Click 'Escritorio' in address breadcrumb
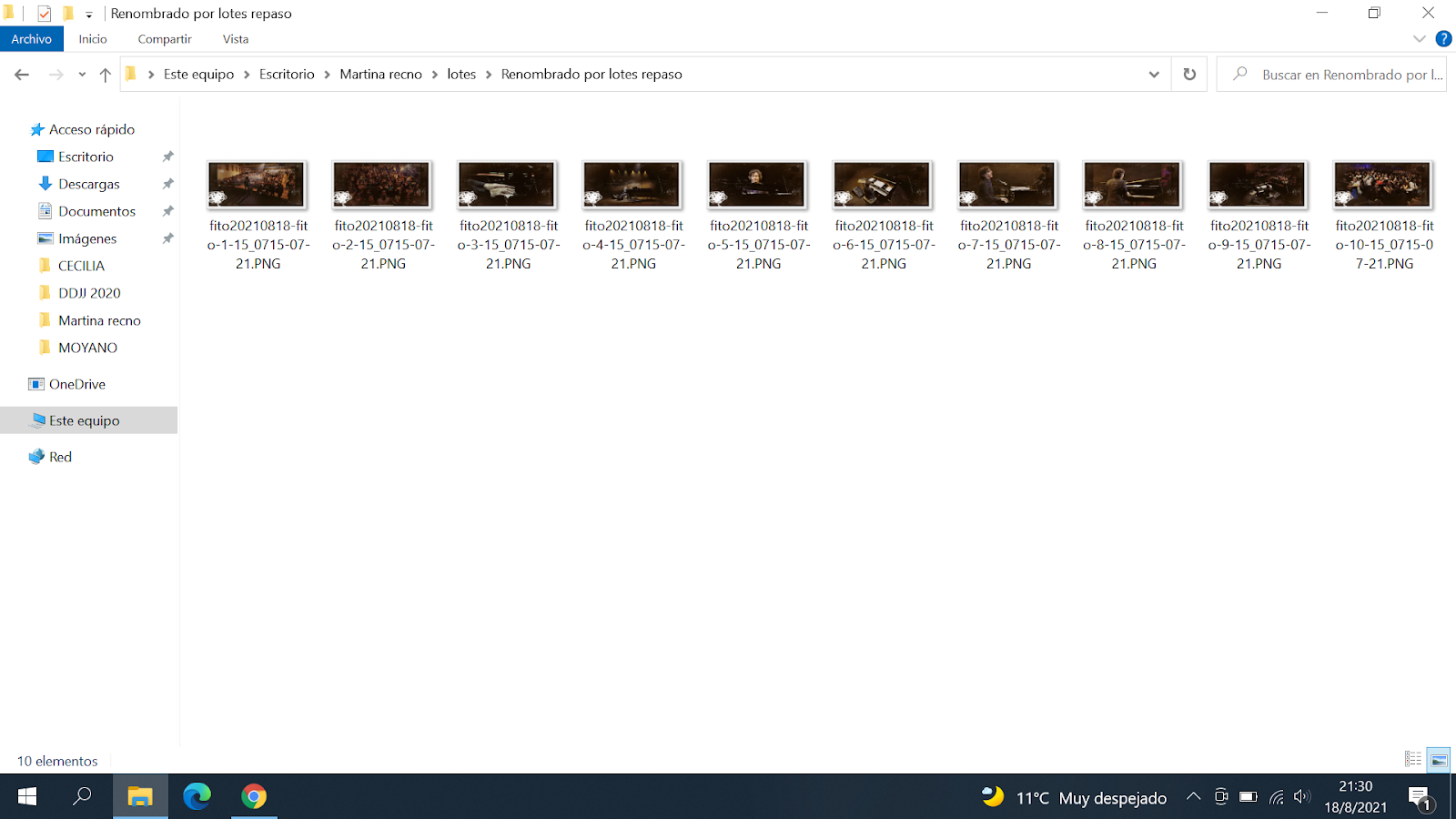The image size is (1456, 819). click(x=287, y=75)
